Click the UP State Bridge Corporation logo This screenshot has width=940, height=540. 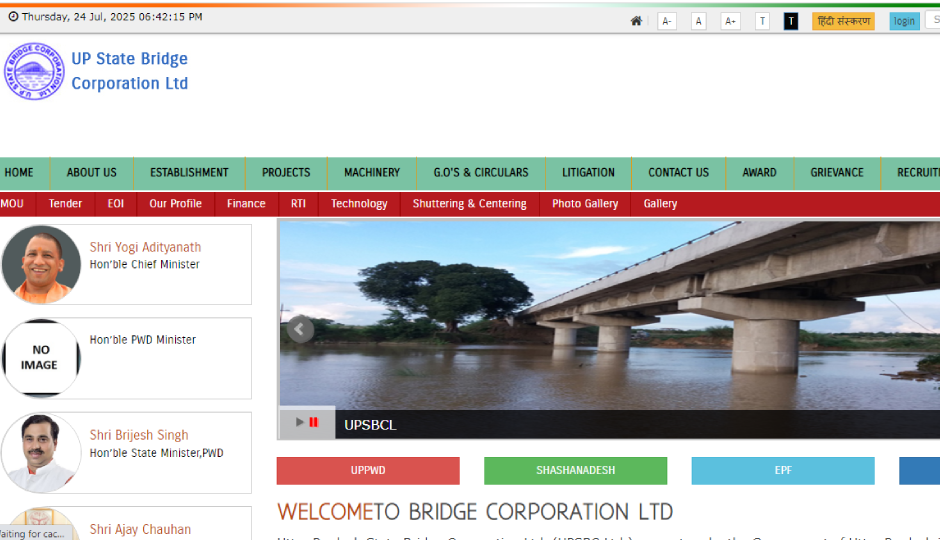35,71
